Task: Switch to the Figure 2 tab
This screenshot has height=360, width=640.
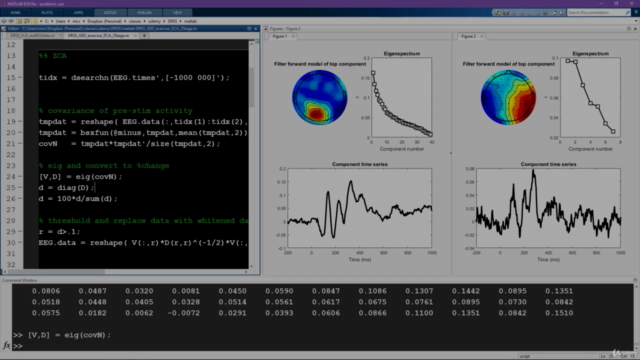Action: 468,36
